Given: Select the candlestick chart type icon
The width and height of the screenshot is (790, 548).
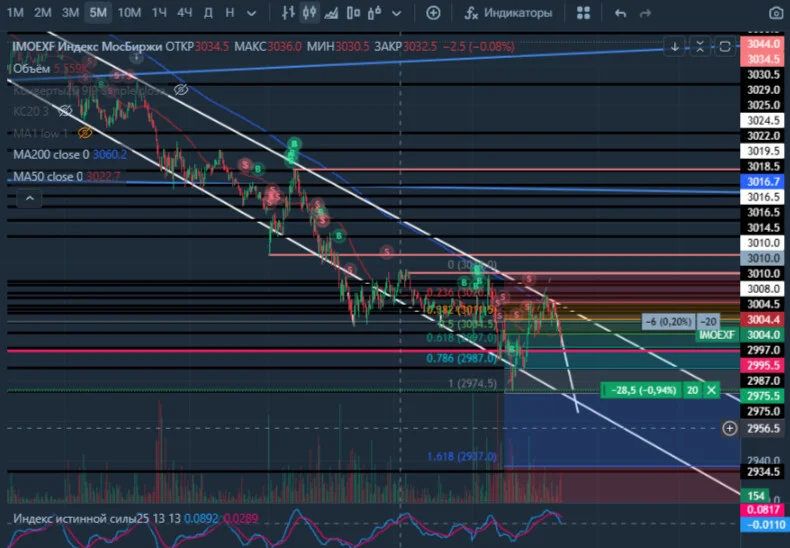Looking at the screenshot, I should (309, 13).
